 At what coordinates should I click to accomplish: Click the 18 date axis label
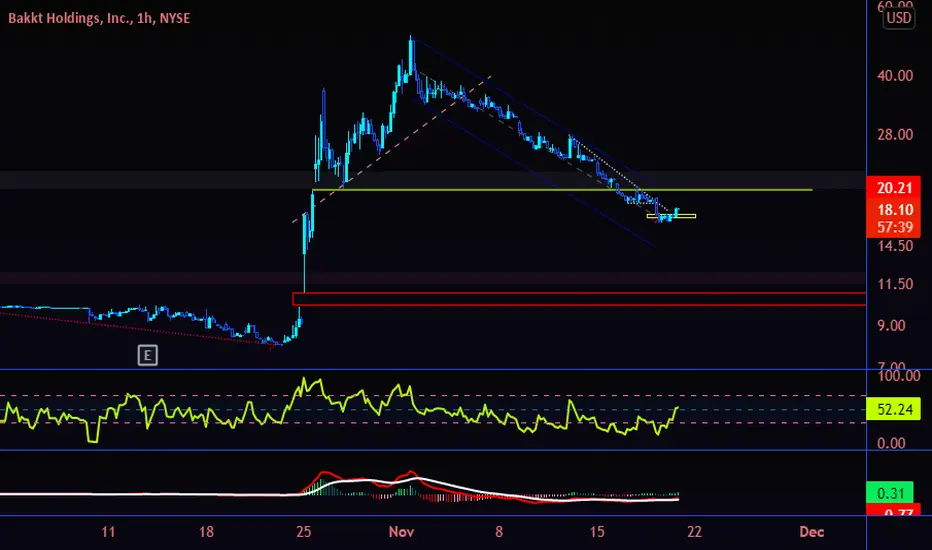click(x=206, y=532)
